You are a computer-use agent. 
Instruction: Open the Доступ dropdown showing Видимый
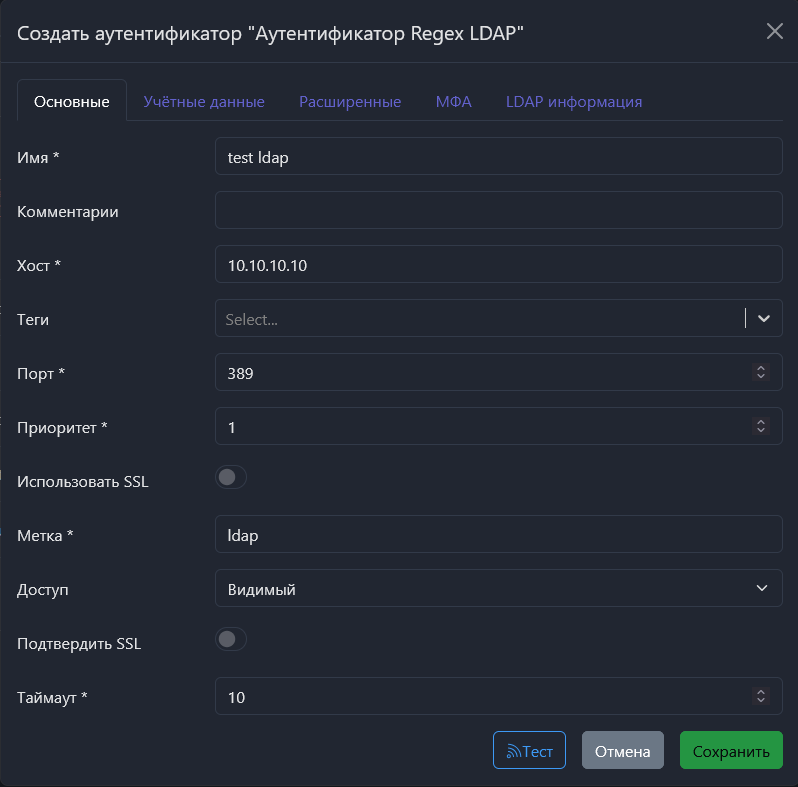point(498,588)
